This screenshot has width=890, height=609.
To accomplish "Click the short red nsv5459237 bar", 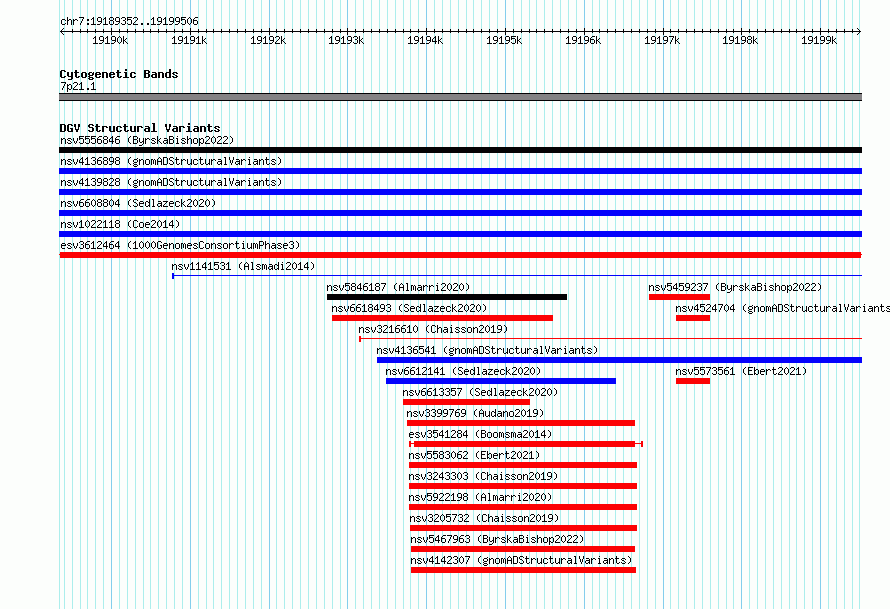I will click(679, 297).
